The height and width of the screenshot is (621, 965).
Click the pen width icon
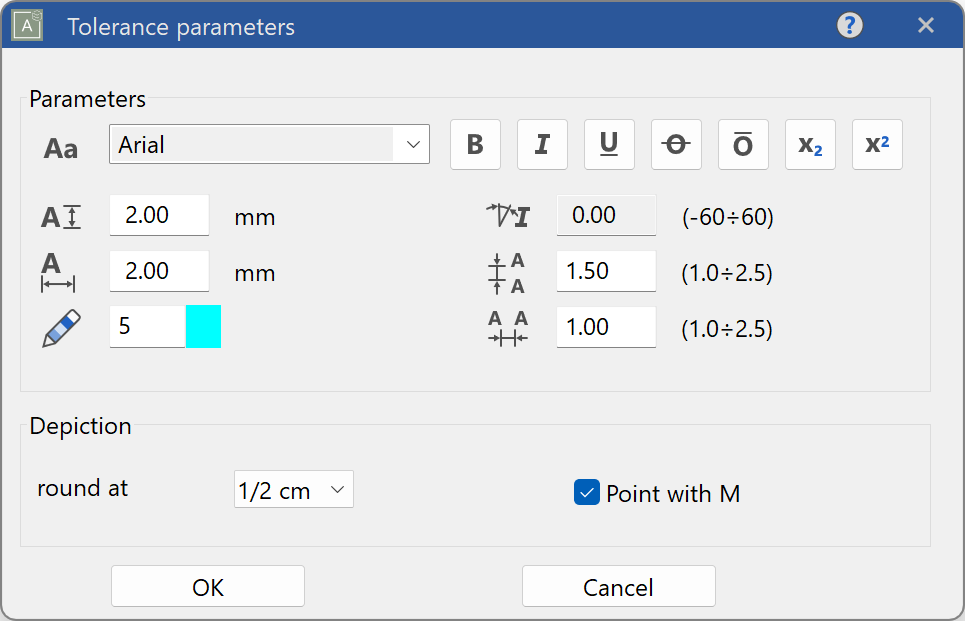click(61, 326)
